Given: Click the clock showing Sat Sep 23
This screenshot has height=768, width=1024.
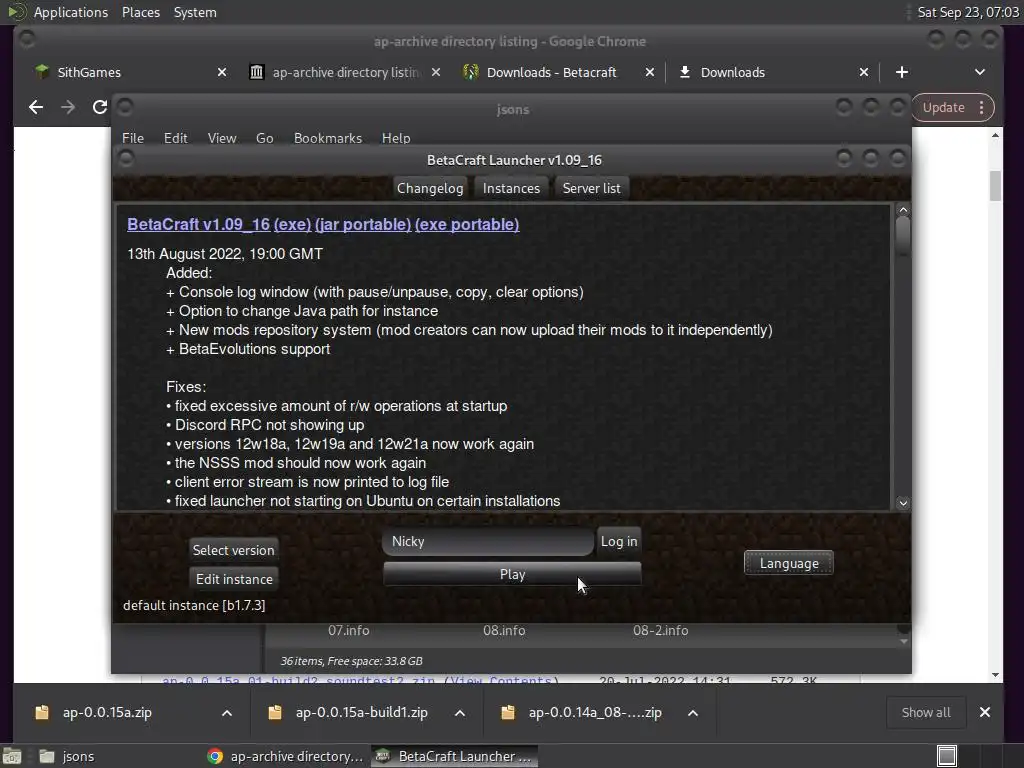Looking at the screenshot, I should (968, 12).
